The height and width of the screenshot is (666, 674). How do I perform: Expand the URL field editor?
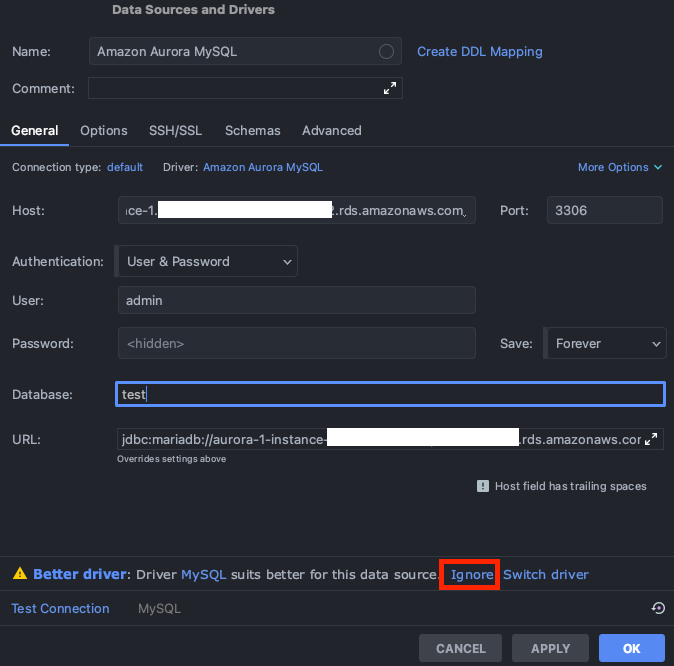tap(651, 439)
